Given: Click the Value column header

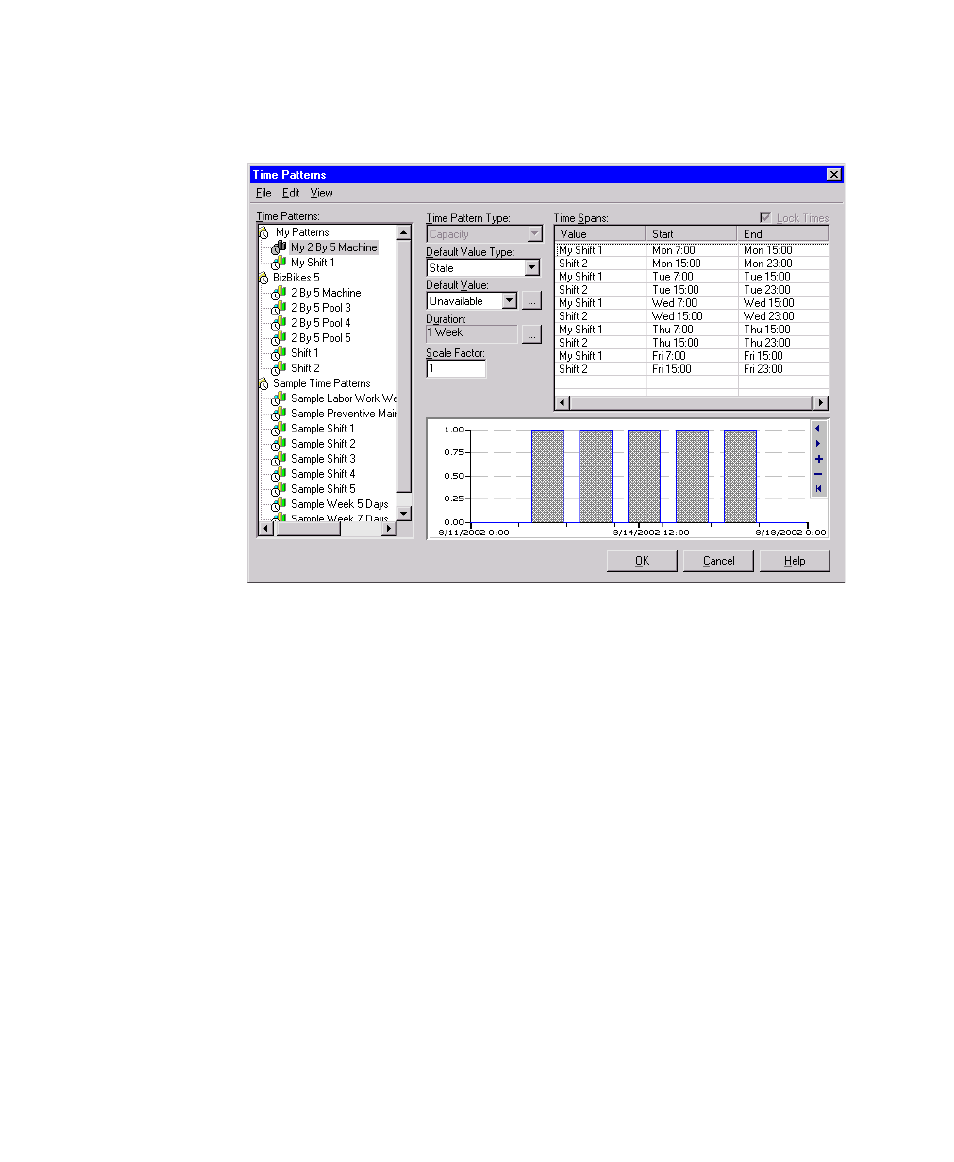Looking at the screenshot, I should pyautogui.click(x=600, y=234).
